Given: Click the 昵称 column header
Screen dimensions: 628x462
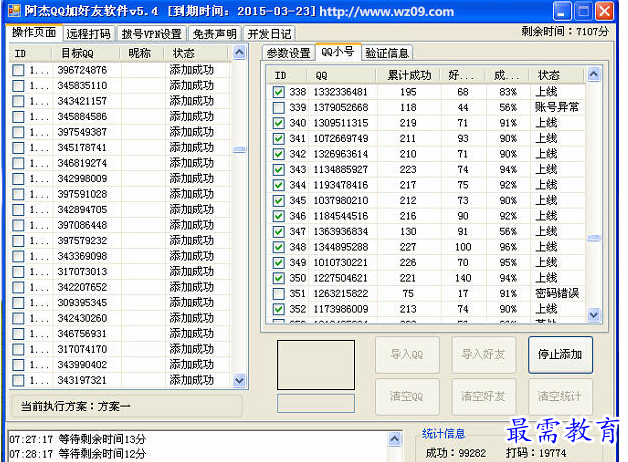Looking at the screenshot, I should [142, 53].
